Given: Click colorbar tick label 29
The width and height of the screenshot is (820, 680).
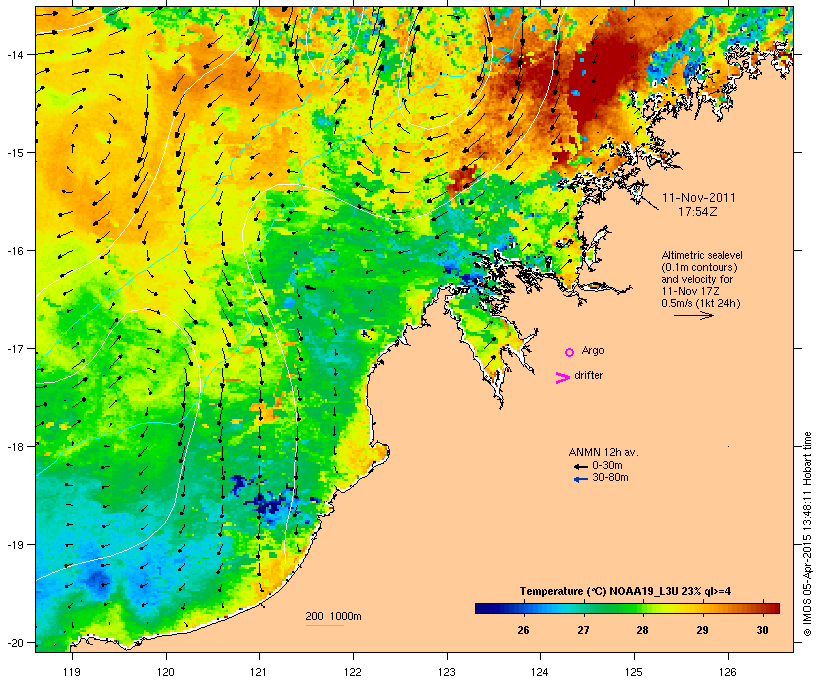Looking at the screenshot, I should [702, 630].
